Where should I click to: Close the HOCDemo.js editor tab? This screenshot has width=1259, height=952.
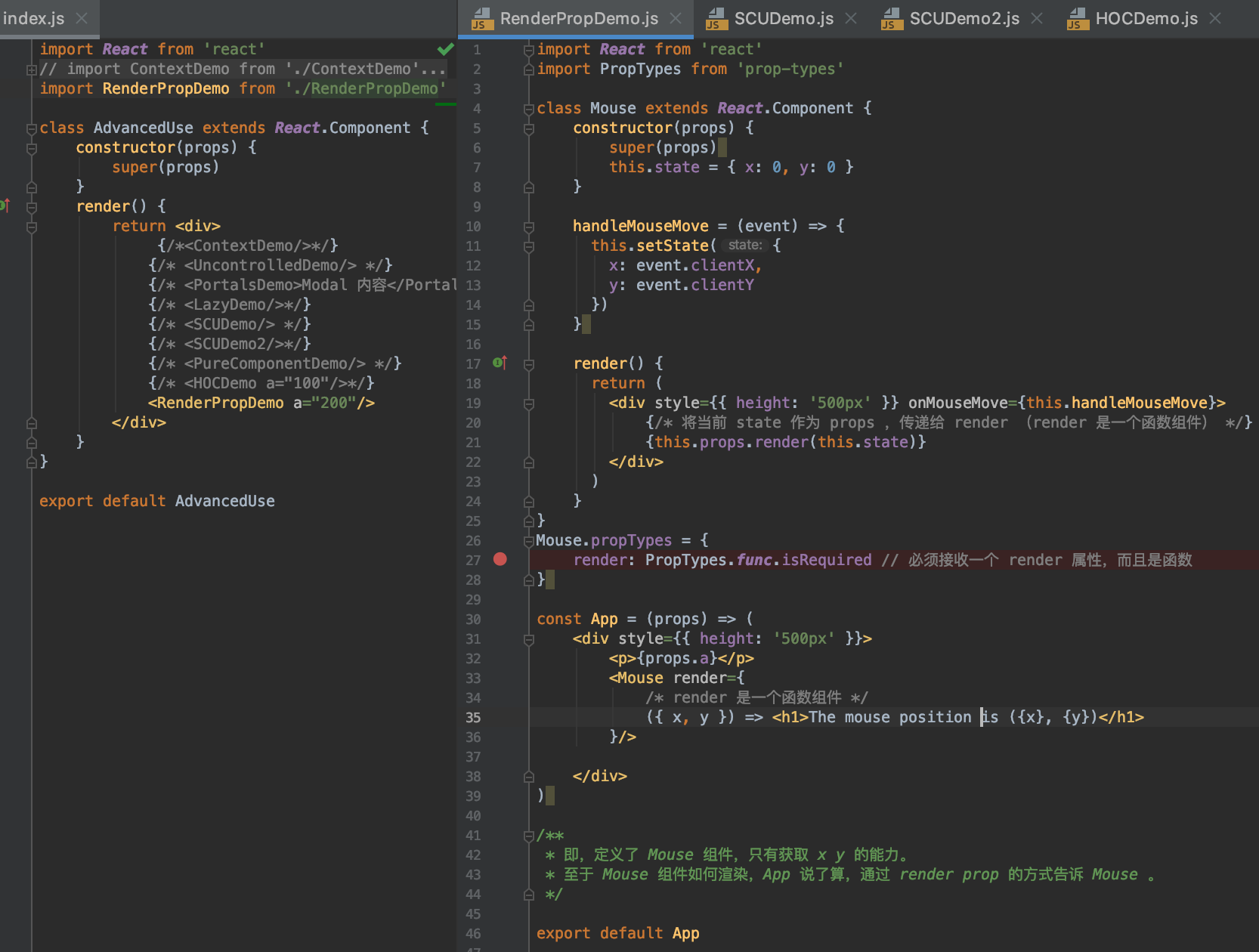coord(1215,19)
